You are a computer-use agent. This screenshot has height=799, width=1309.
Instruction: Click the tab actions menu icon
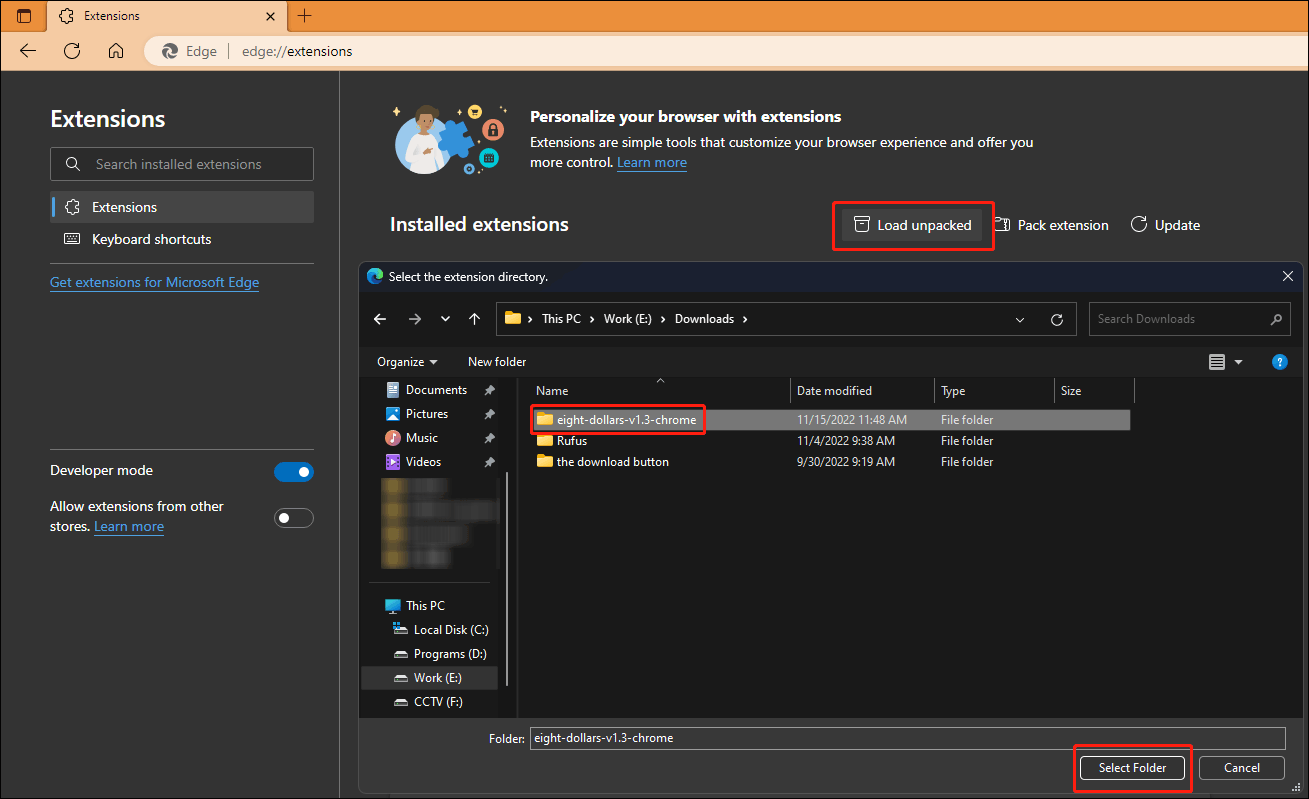pyautogui.click(x=24, y=16)
